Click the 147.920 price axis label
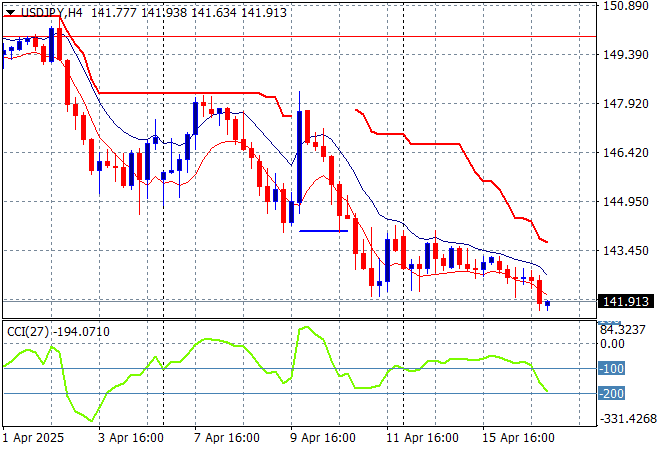660x450 pixels. 626,104
